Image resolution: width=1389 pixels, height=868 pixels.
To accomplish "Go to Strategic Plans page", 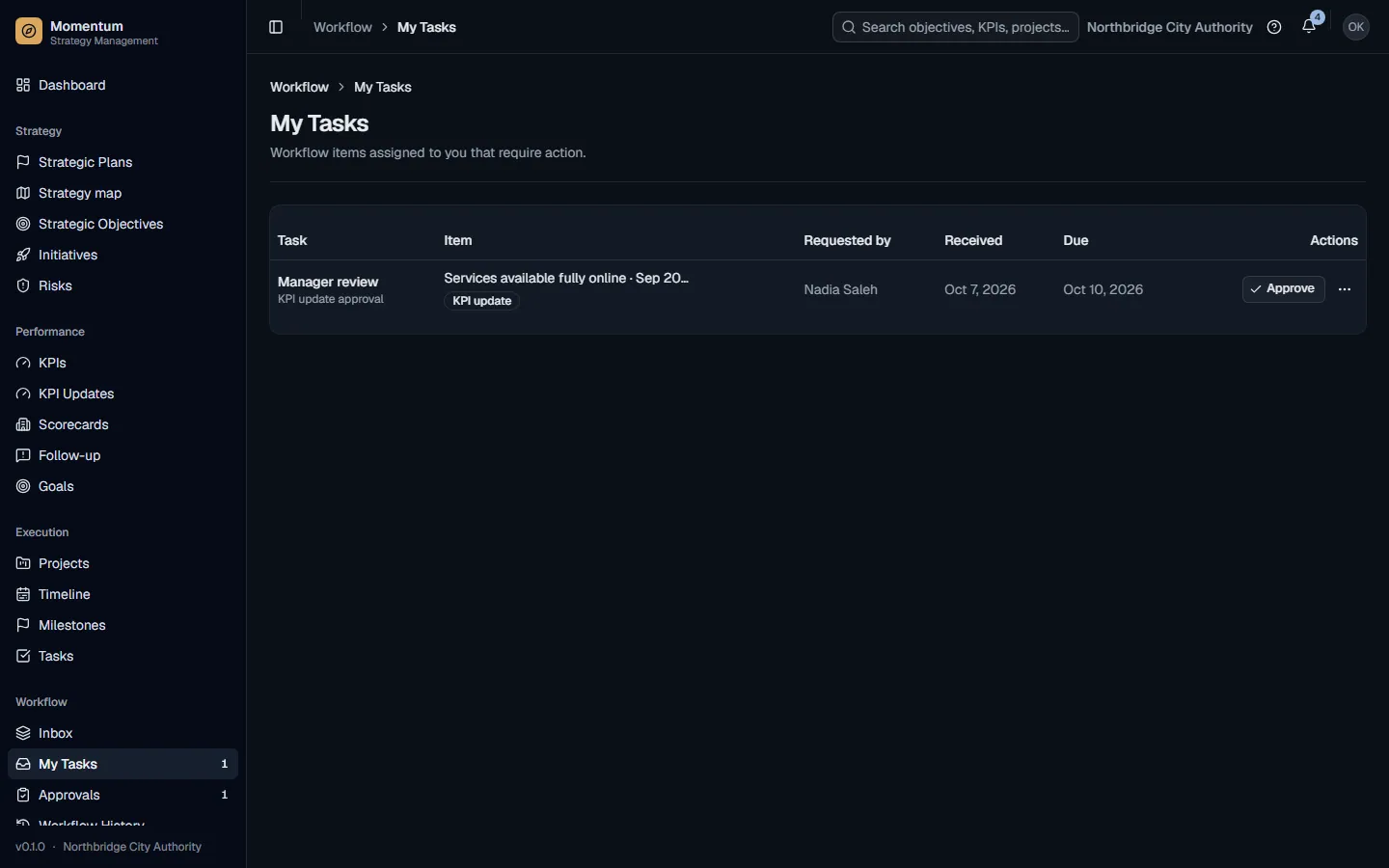I will pos(123,162).
